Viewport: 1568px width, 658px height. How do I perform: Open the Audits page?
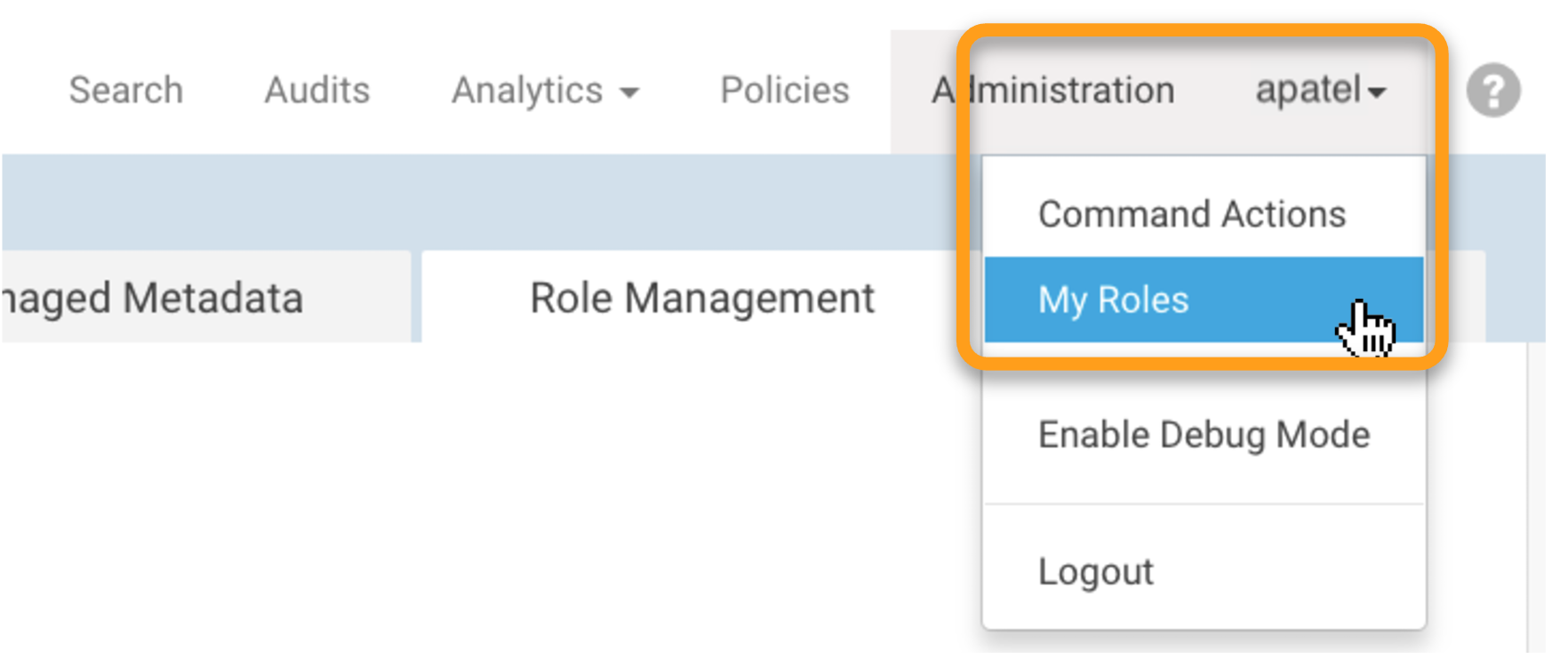(x=316, y=91)
